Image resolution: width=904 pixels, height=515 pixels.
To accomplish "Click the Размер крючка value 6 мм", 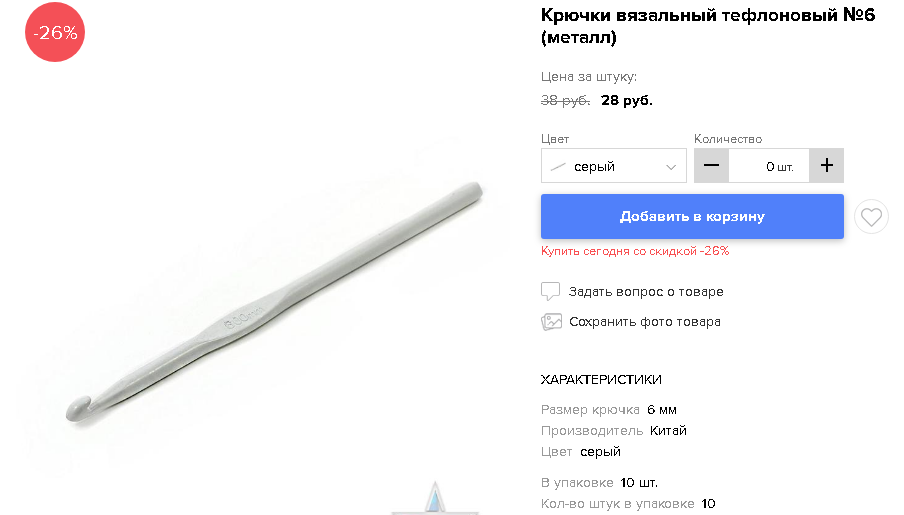I will pos(661,409).
